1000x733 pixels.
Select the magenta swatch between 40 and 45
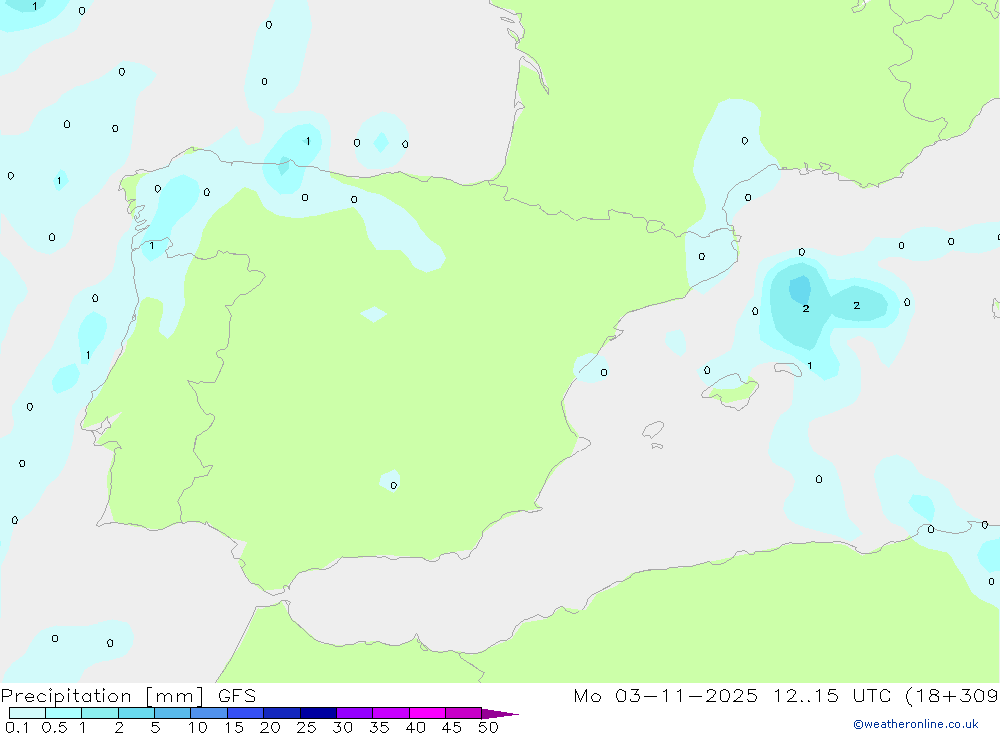tap(427, 713)
